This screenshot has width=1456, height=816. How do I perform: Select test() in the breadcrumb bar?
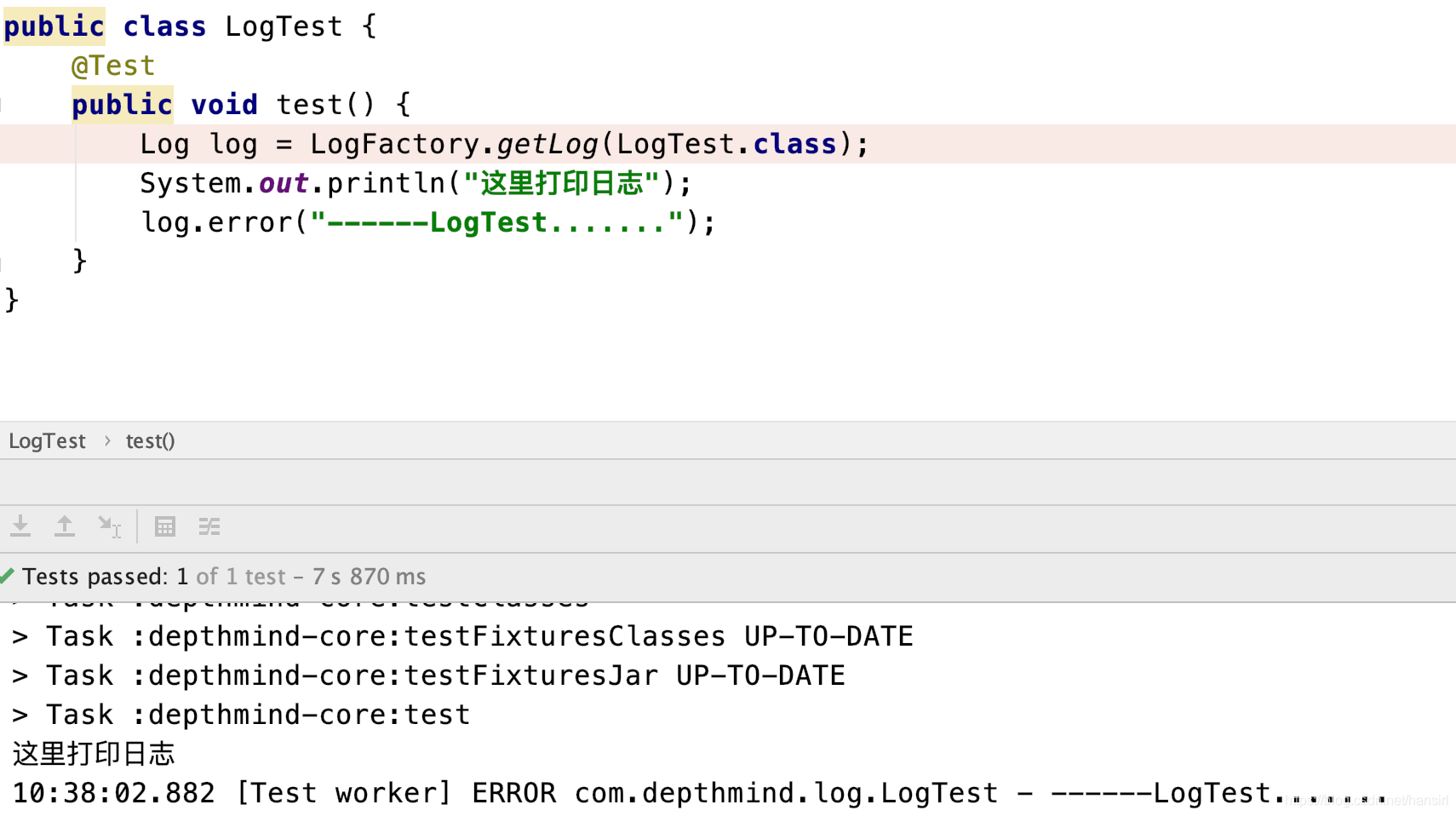click(x=151, y=441)
